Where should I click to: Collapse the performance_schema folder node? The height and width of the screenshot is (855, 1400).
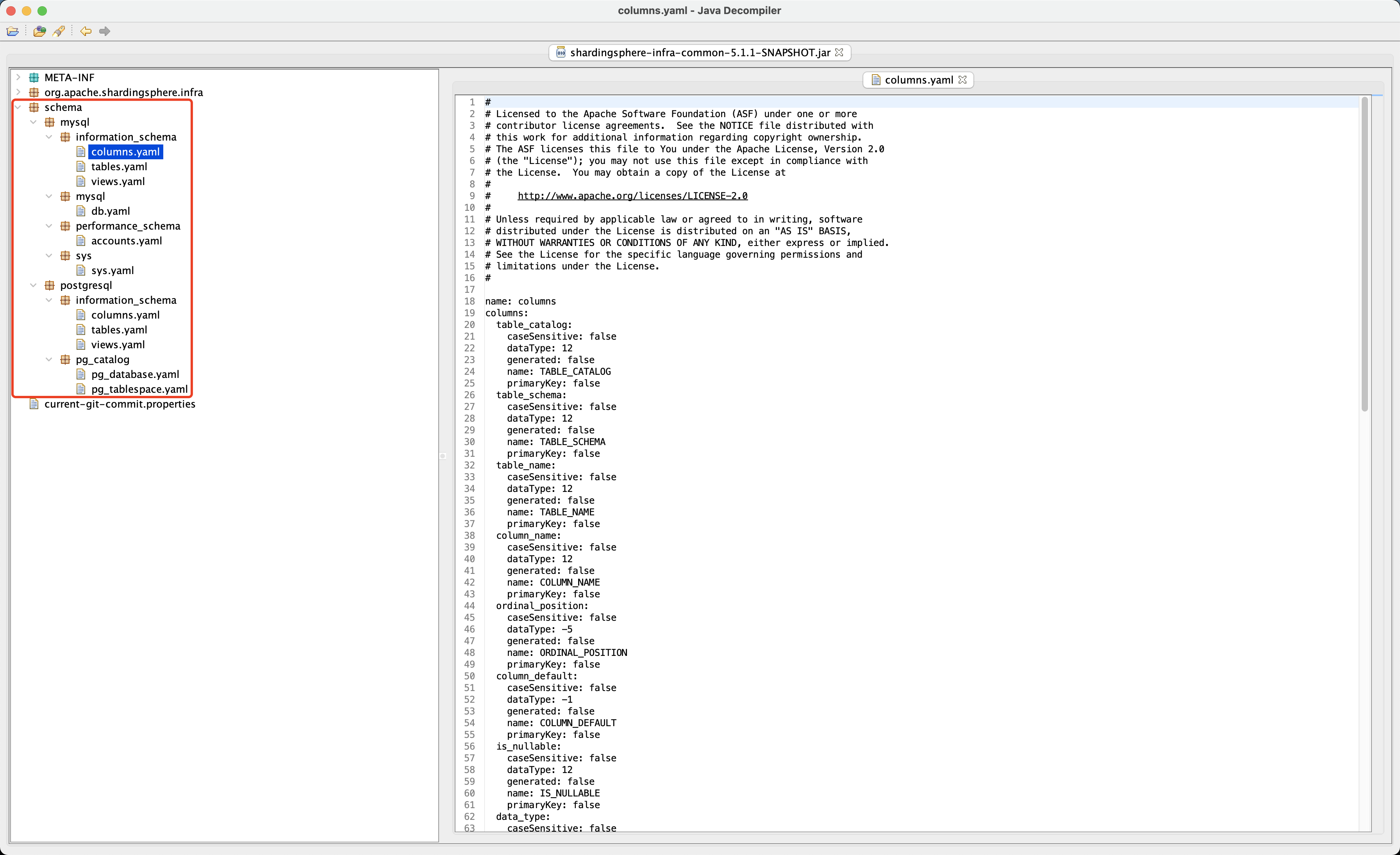pyautogui.click(x=49, y=226)
